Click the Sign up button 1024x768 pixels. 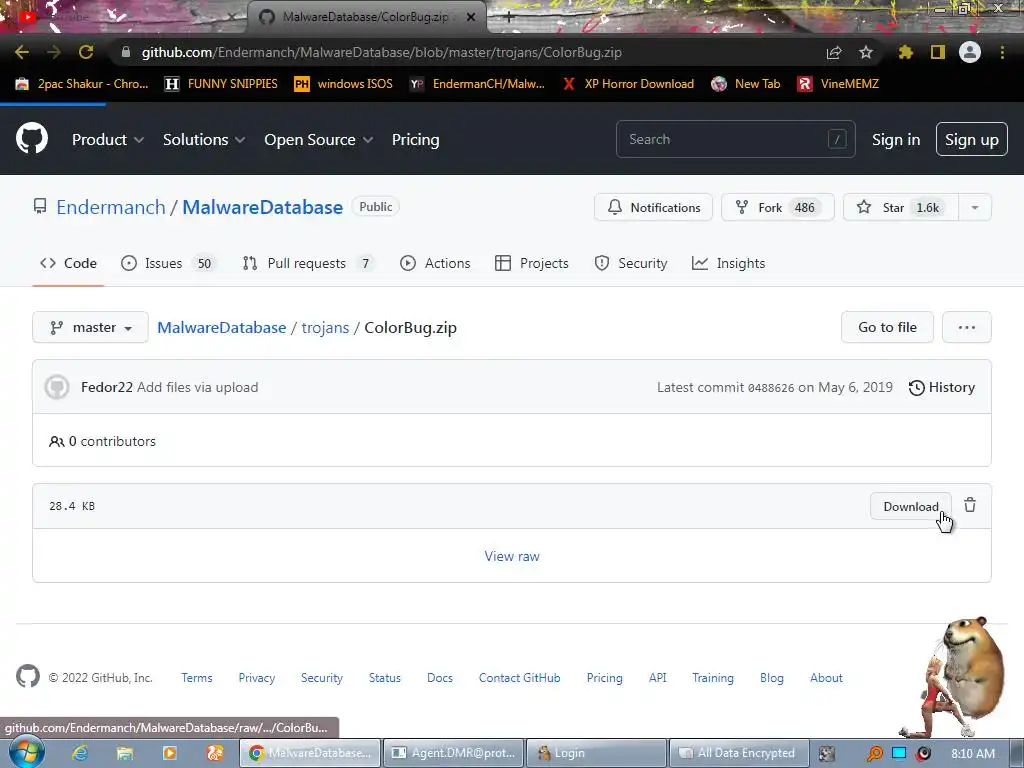tap(971, 139)
